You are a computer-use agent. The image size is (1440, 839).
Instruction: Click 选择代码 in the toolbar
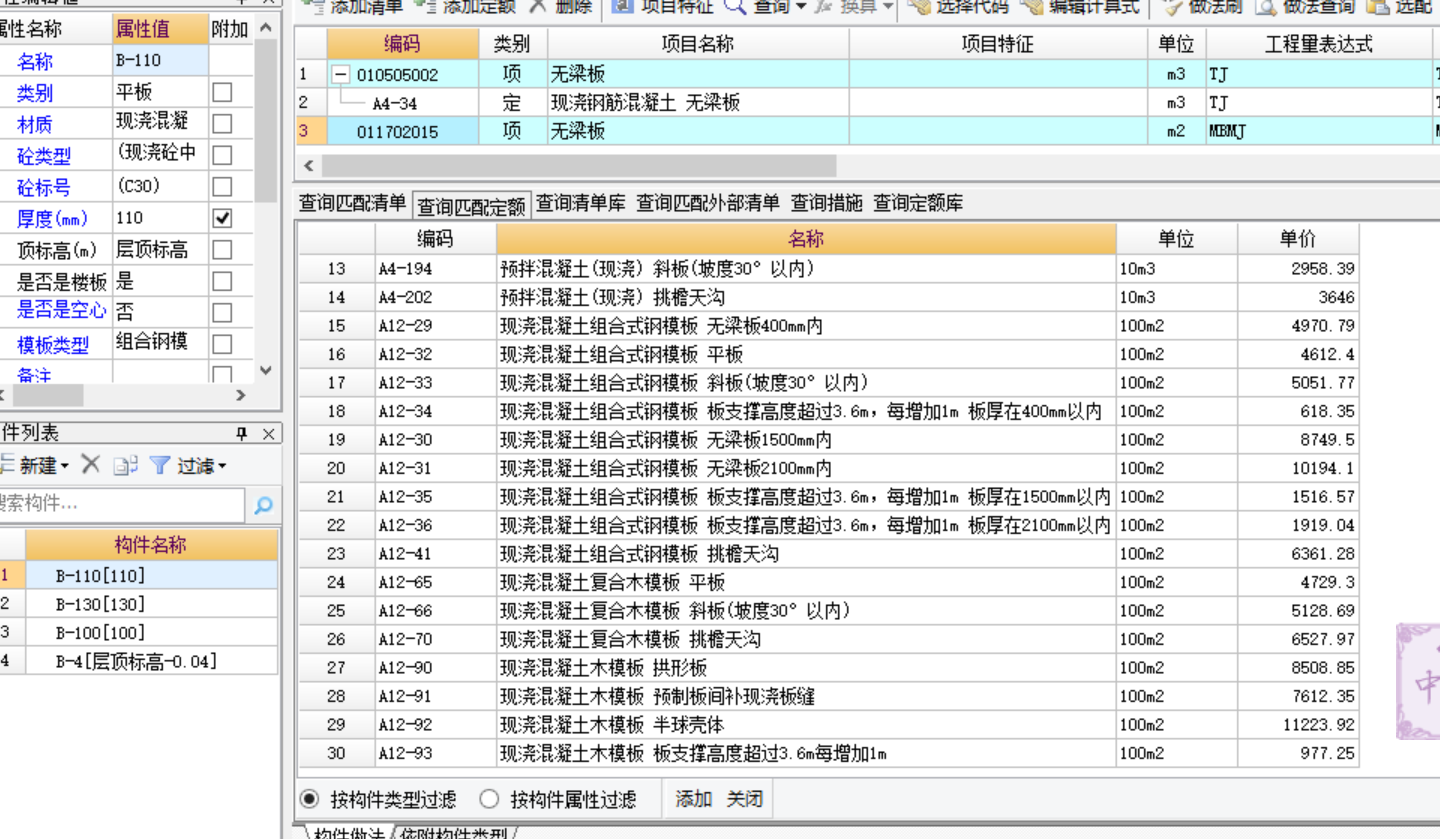point(959,7)
